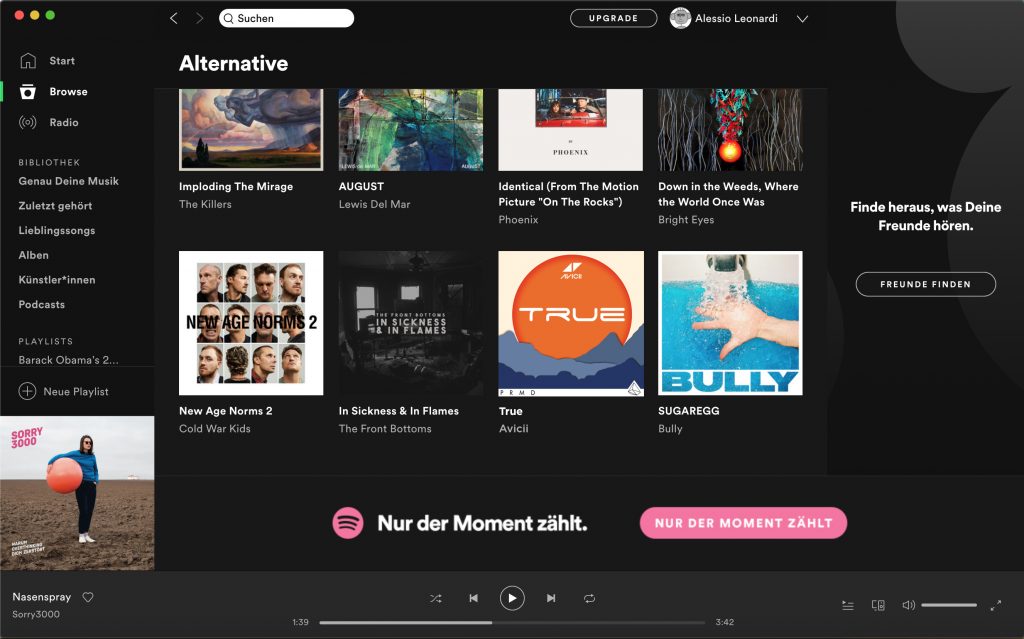Adjust the volume slider
This screenshot has width=1024, height=639.
pyautogui.click(x=948, y=605)
